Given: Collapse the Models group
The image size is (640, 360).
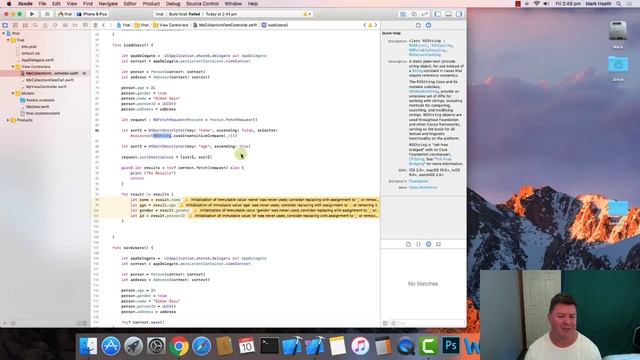Looking at the screenshot, I should tap(13, 93).
